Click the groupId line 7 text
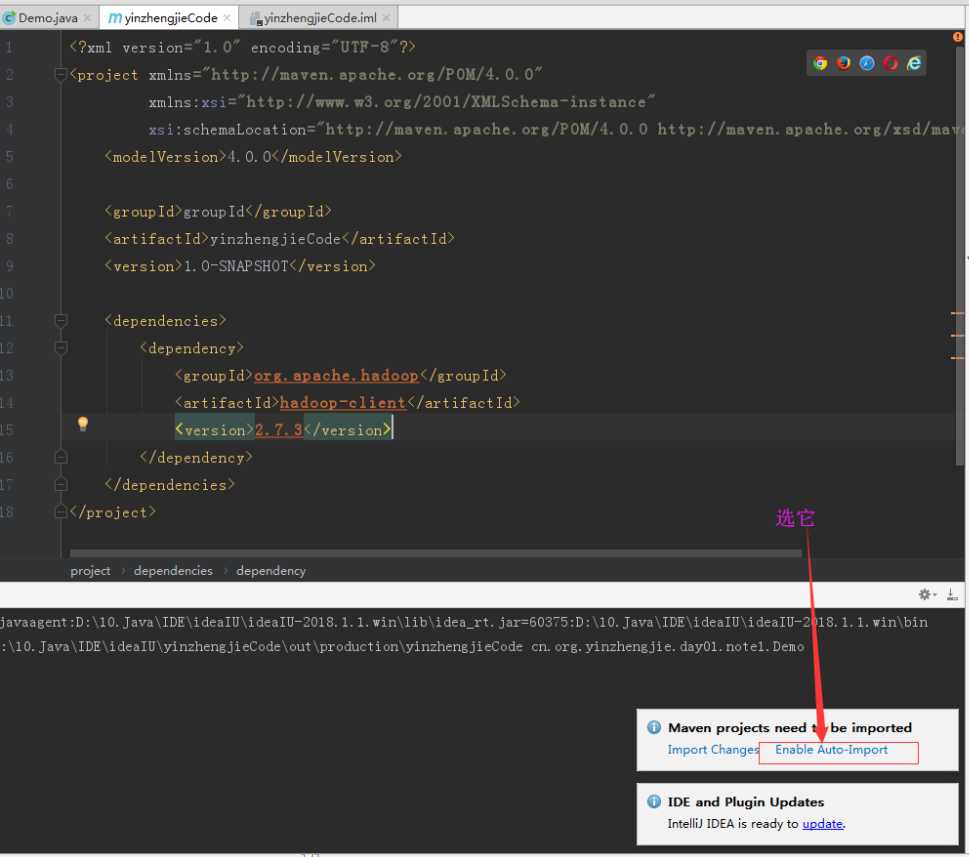969x857 pixels. pyautogui.click(x=218, y=212)
